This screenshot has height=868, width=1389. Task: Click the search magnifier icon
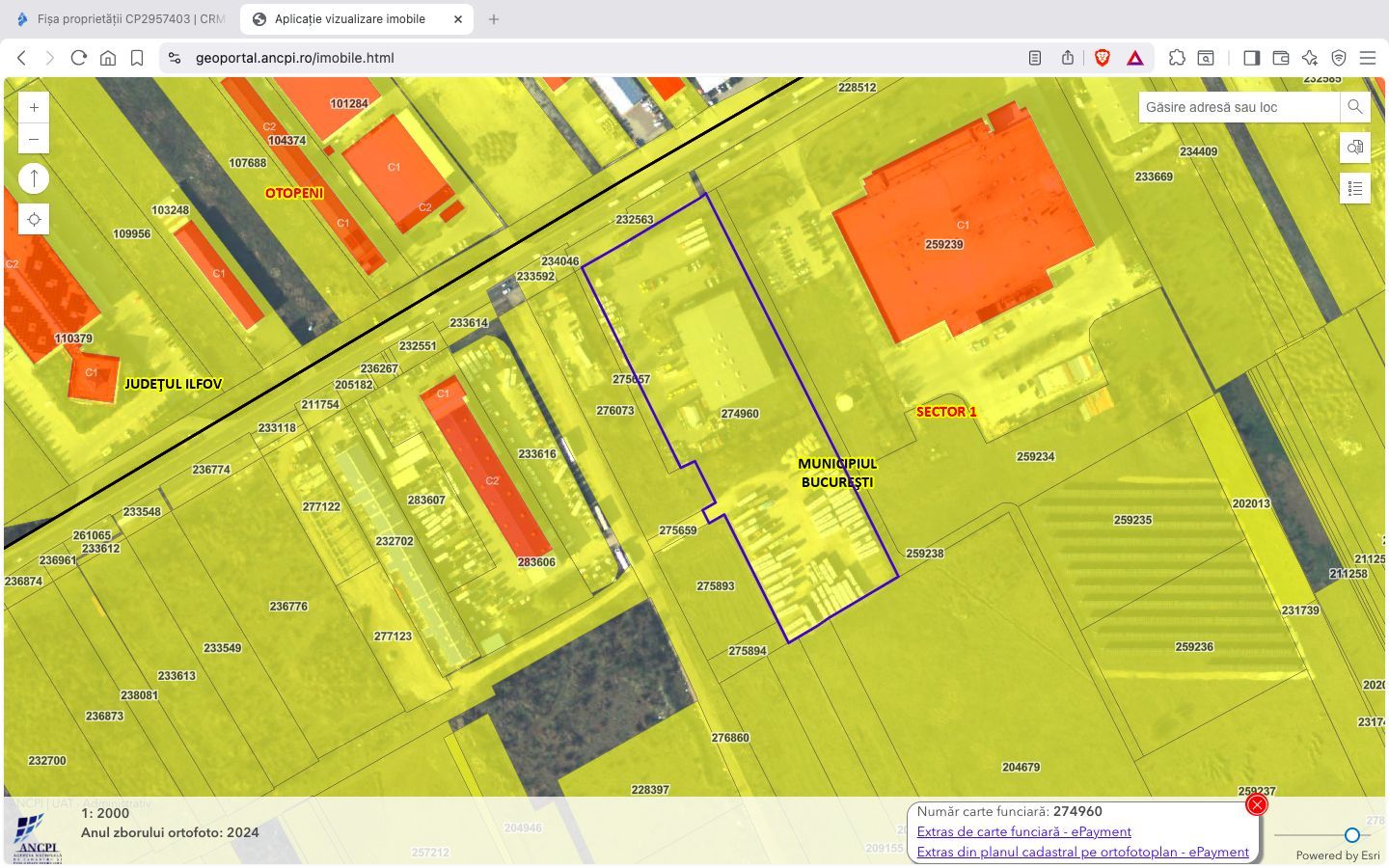pyautogui.click(x=1354, y=107)
